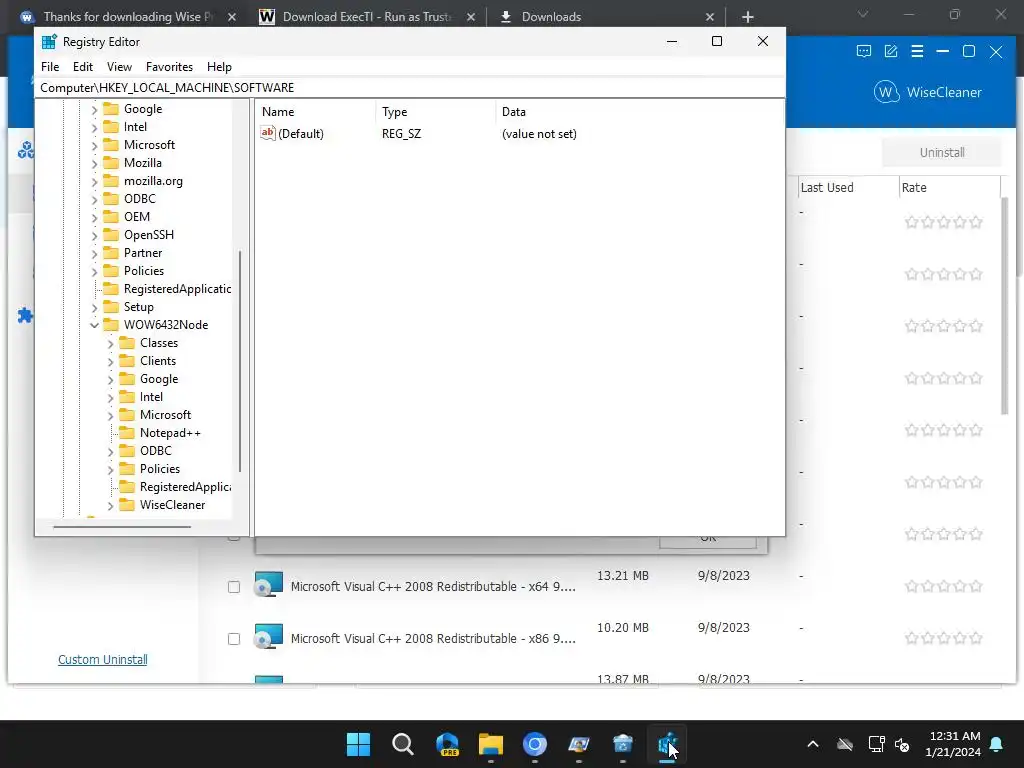
Task: Open the File menu in Registry Editor
Action: 50,67
